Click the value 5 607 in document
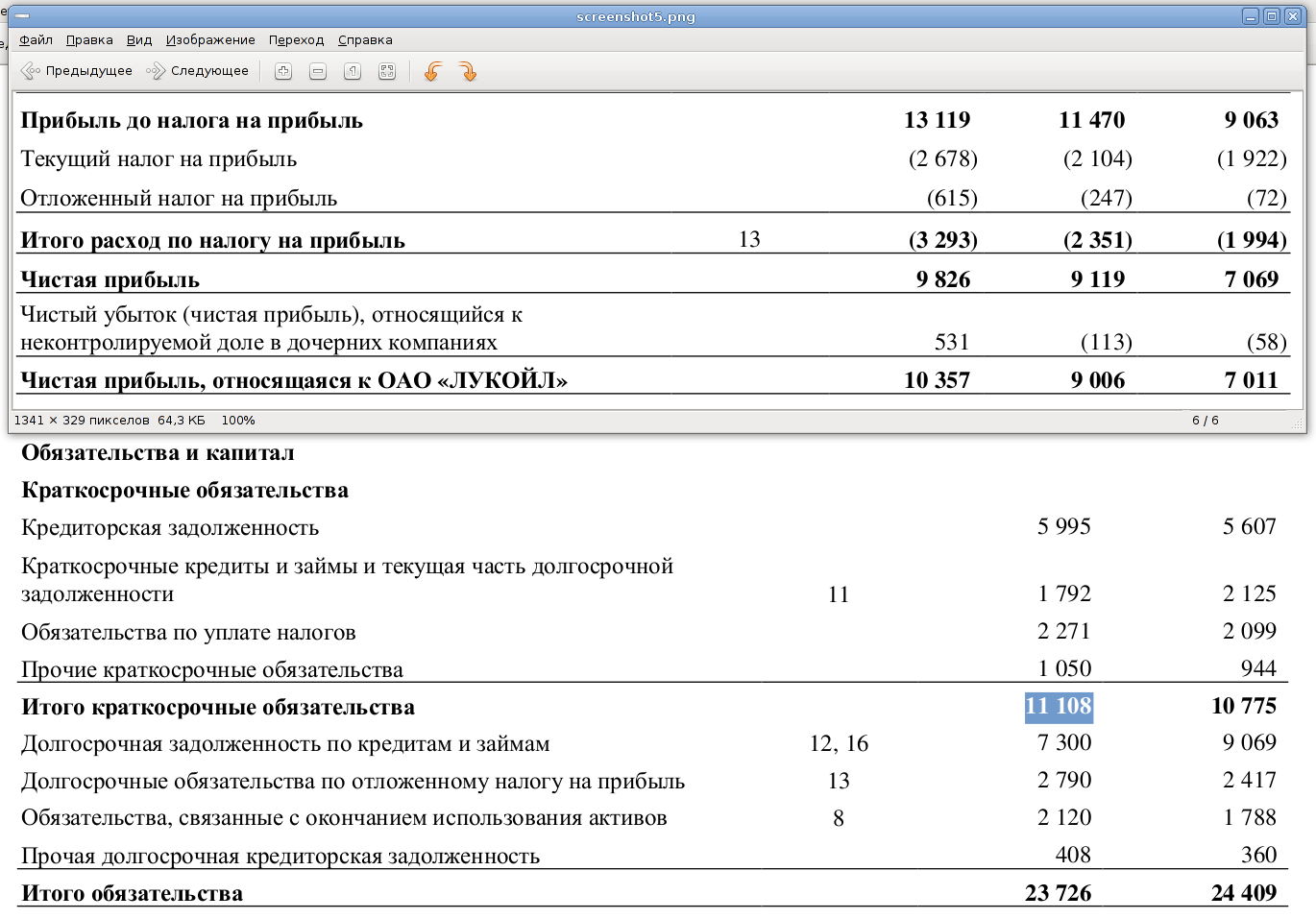The width and height of the screenshot is (1316, 919). click(1250, 526)
